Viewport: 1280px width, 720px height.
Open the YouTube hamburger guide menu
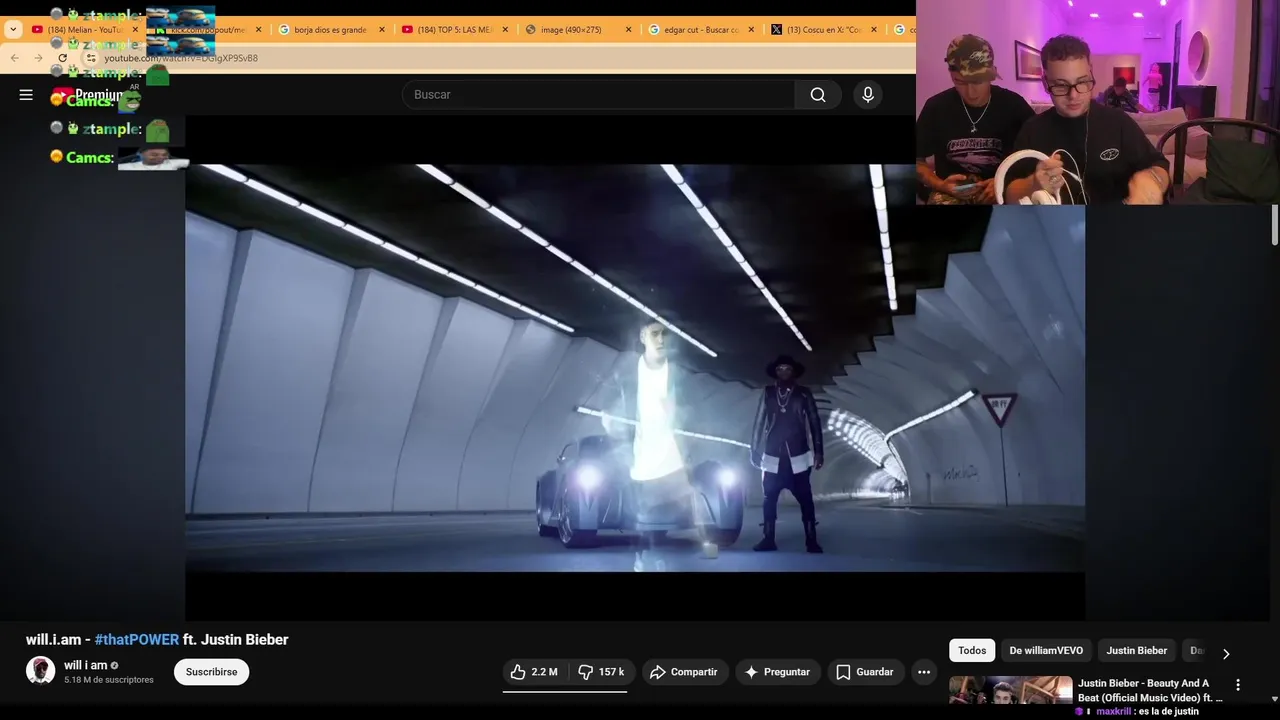click(26, 95)
